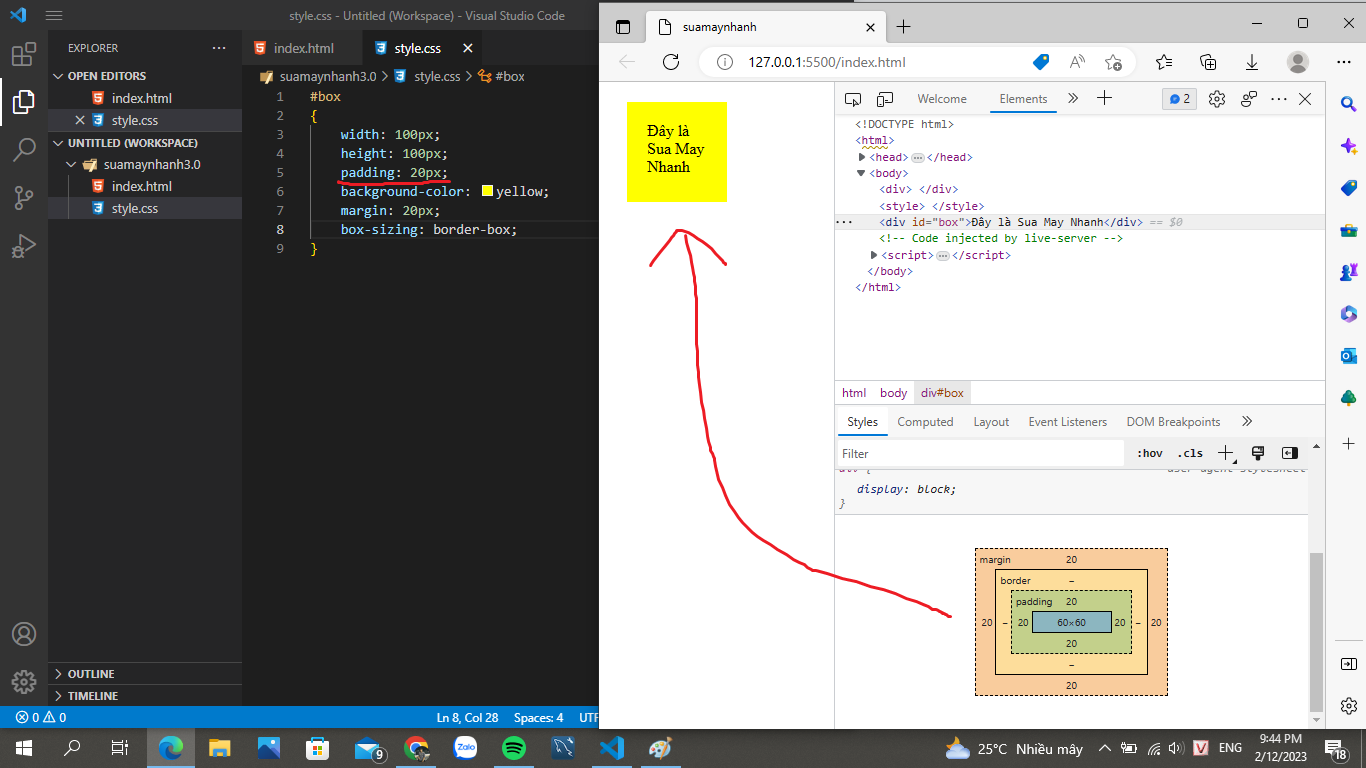Image resolution: width=1366 pixels, height=768 pixels.
Task: Activate Read aloud in address bar
Action: 1077,62
